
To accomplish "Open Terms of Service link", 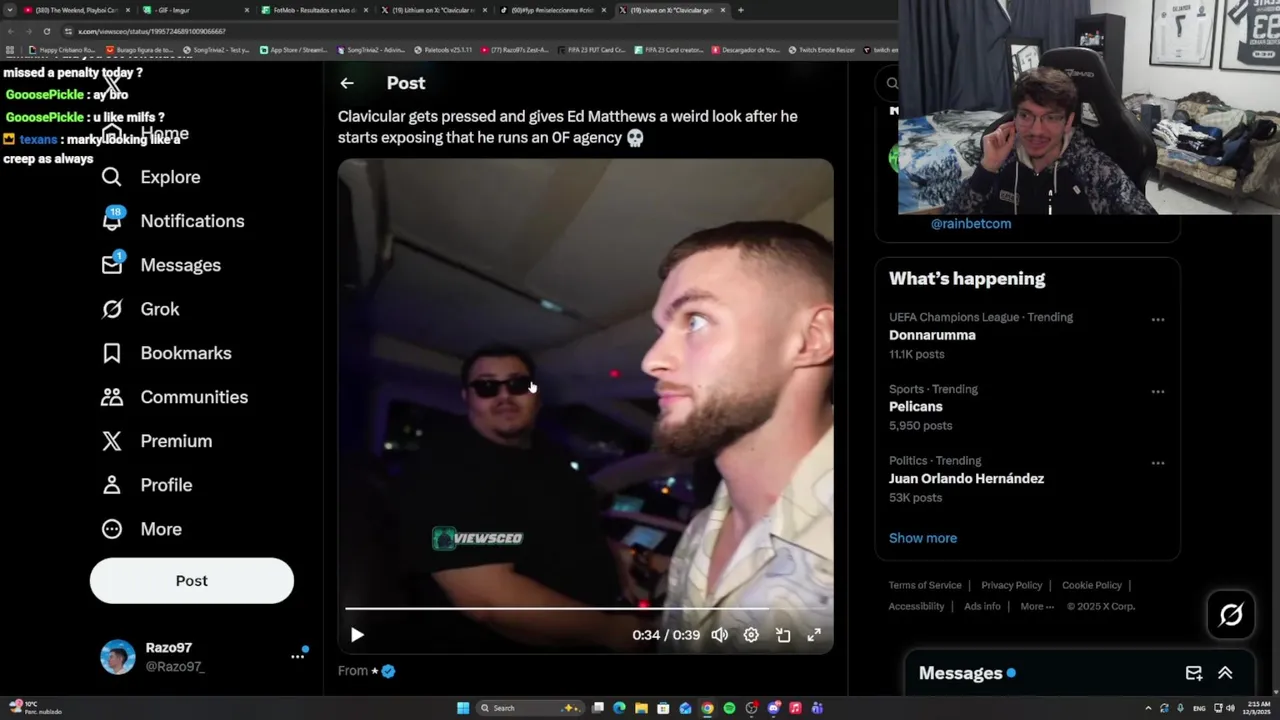I will [x=925, y=585].
